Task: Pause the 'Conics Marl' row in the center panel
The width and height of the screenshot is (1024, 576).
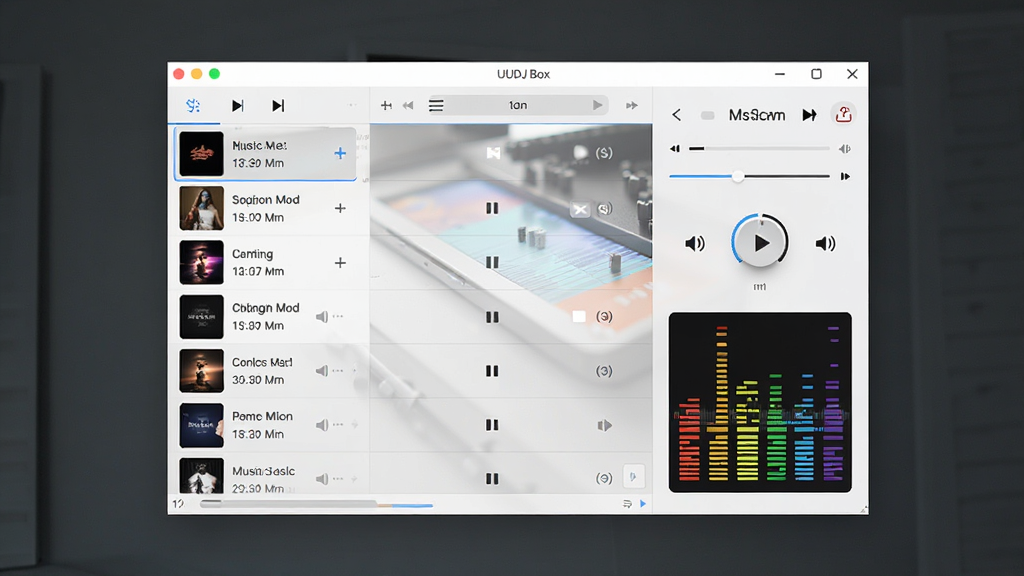Action: click(492, 371)
